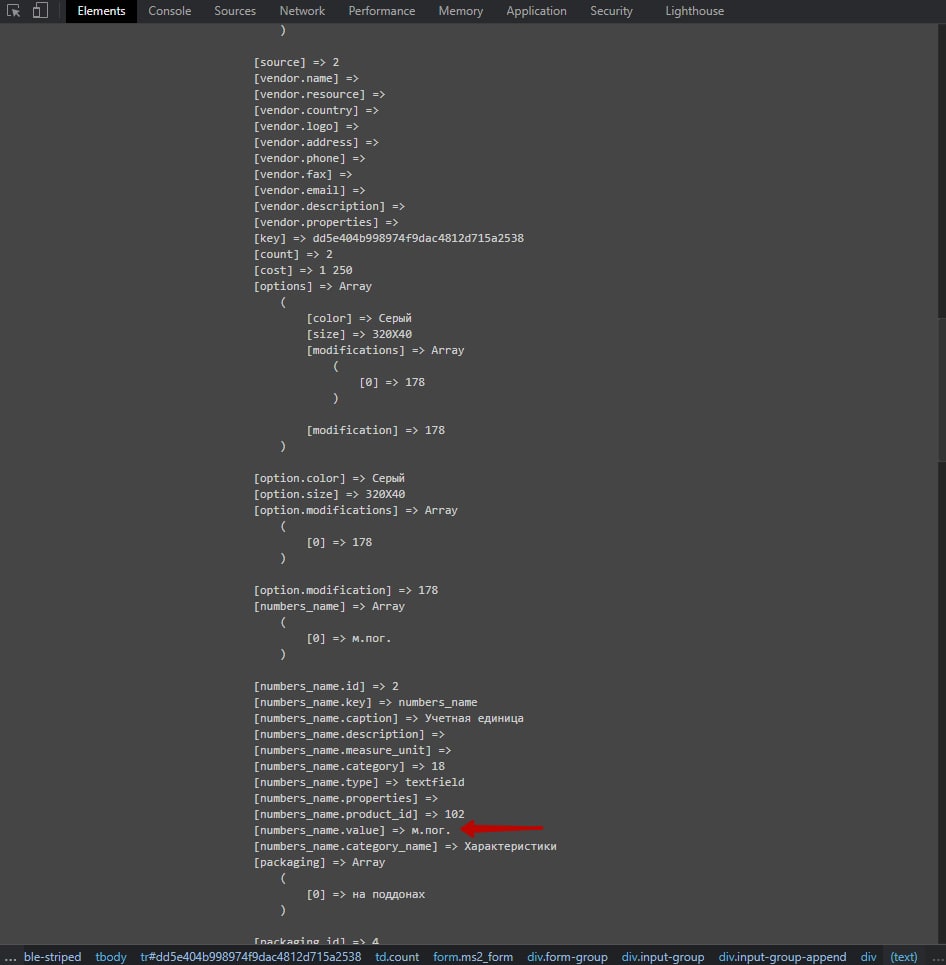The width and height of the screenshot is (946, 965).
Task: Click the [modification] => 178 line
Action: tap(375, 430)
